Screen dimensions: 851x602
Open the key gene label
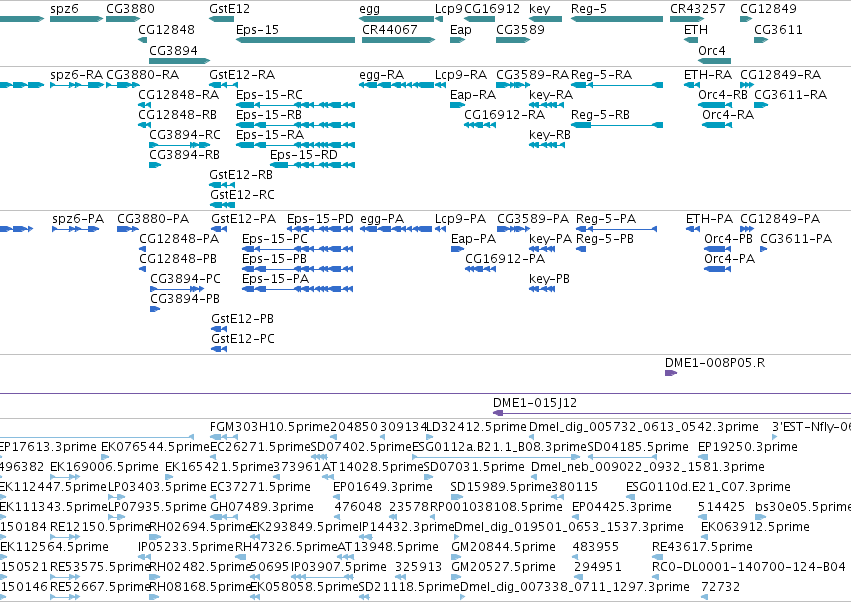[539, 9]
